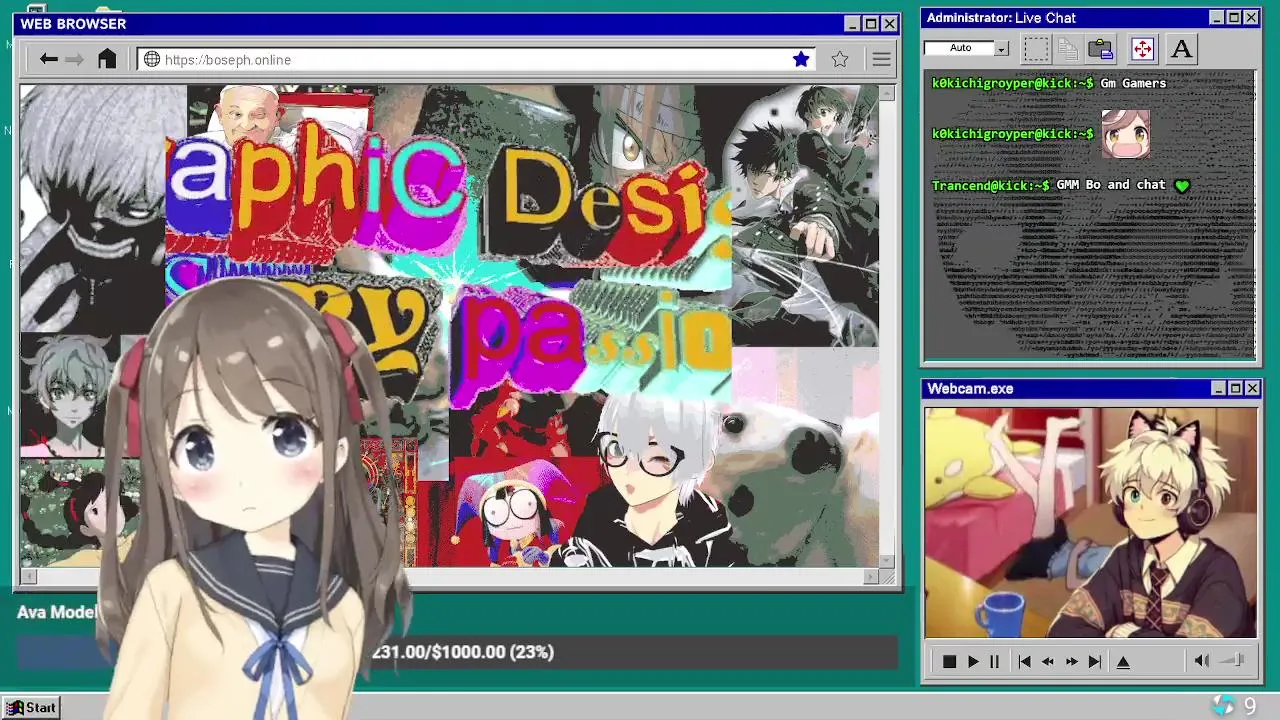The image size is (1280, 720).
Task: Click the Webcam.exe title bar
Action: pyautogui.click(x=1091, y=388)
